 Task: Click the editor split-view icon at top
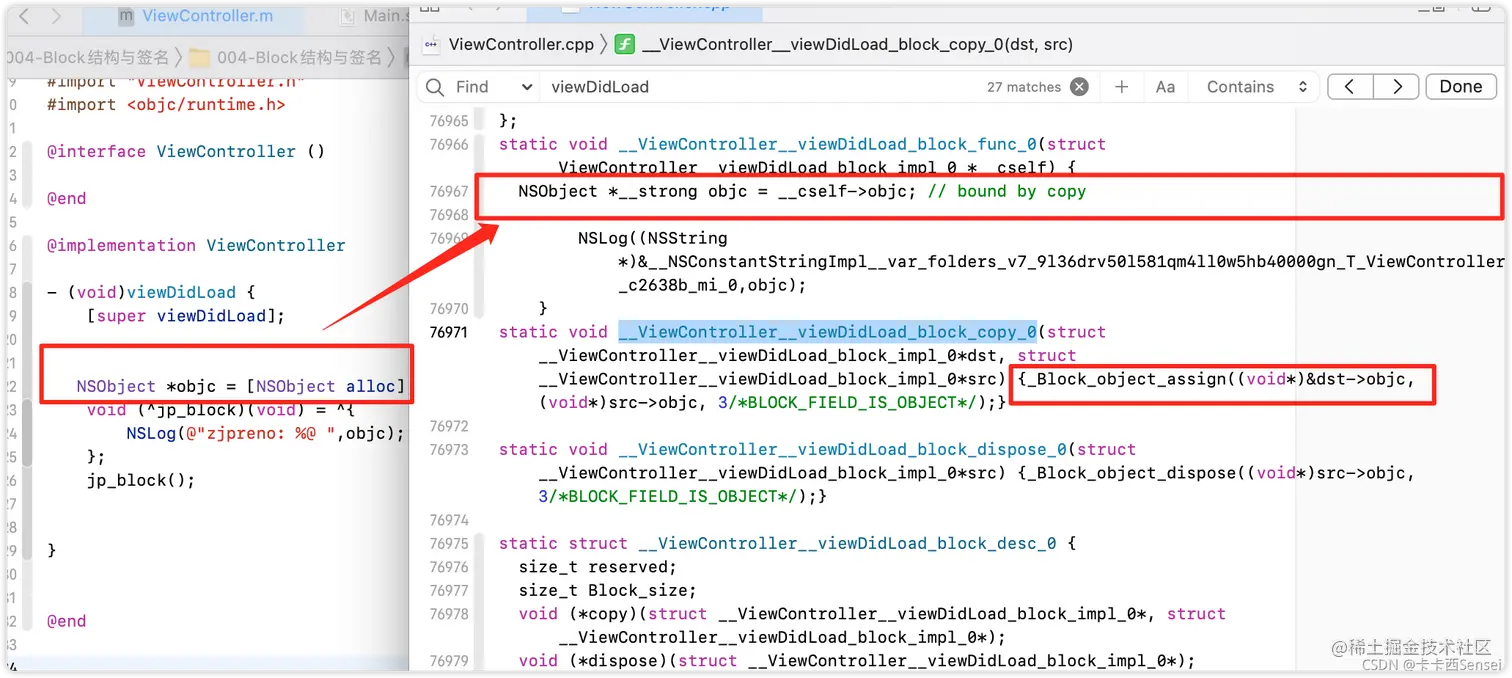click(430, 8)
